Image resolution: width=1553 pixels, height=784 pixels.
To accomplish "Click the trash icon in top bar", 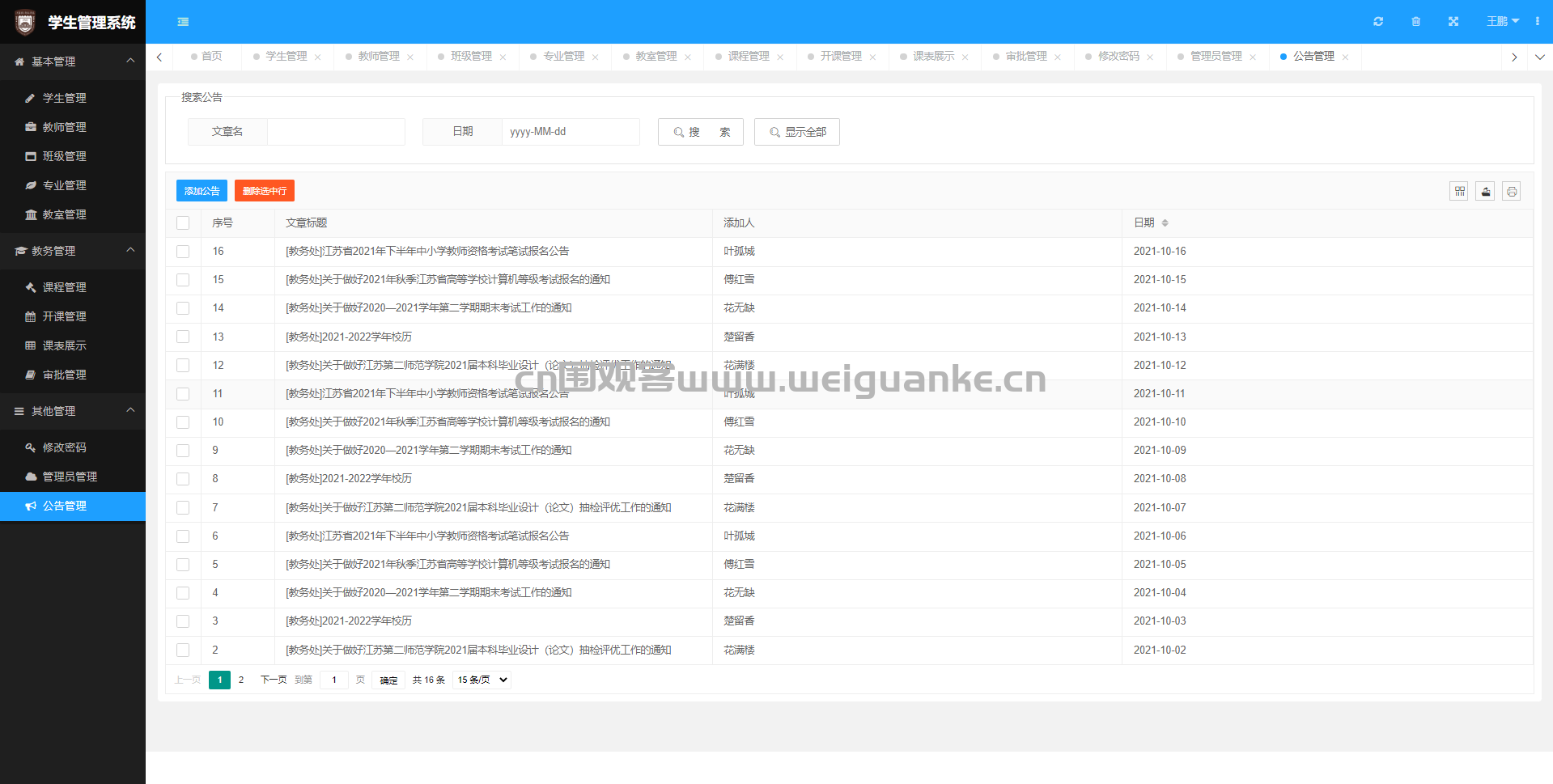I will pos(1416,22).
